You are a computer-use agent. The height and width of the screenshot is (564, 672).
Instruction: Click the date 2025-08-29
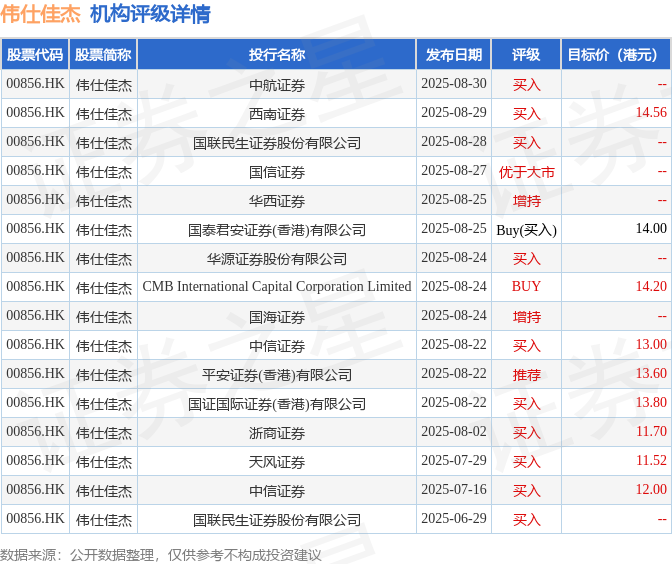(x=453, y=112)
